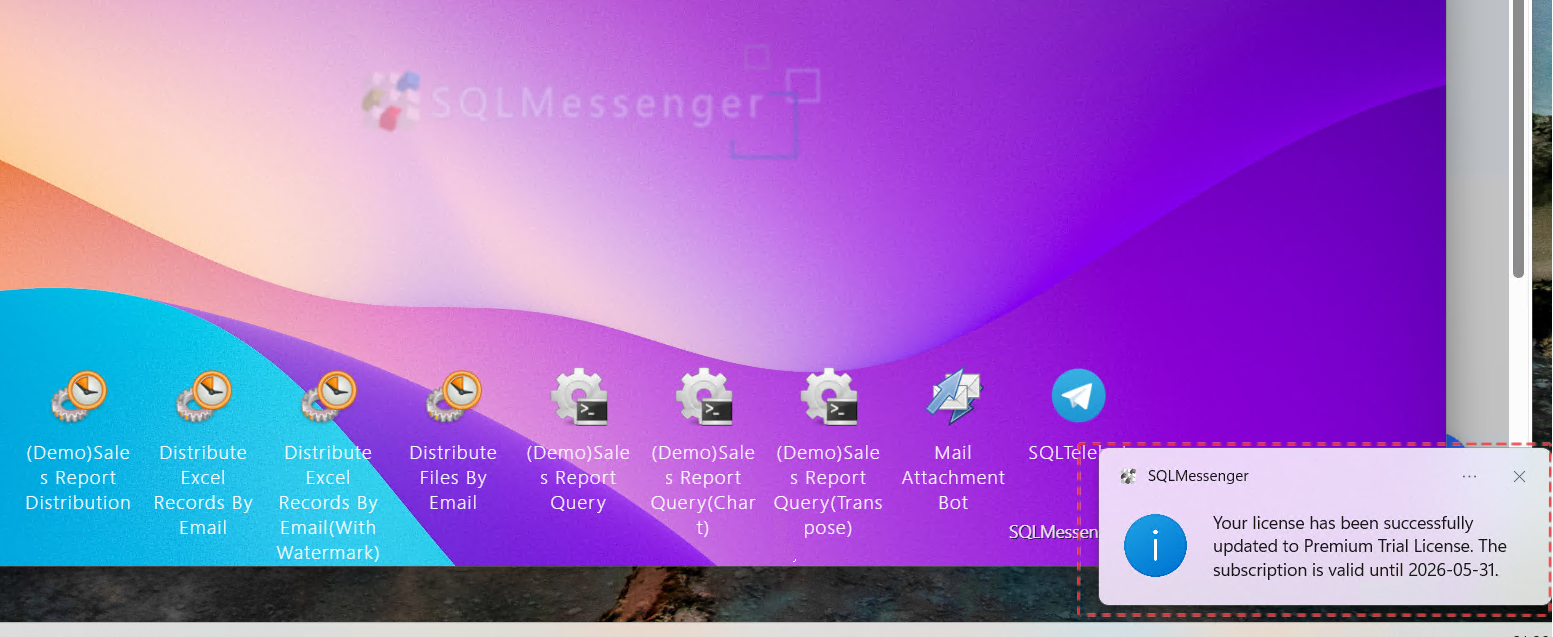Click "Mail Attachment Bot" label

pos(953,478)
